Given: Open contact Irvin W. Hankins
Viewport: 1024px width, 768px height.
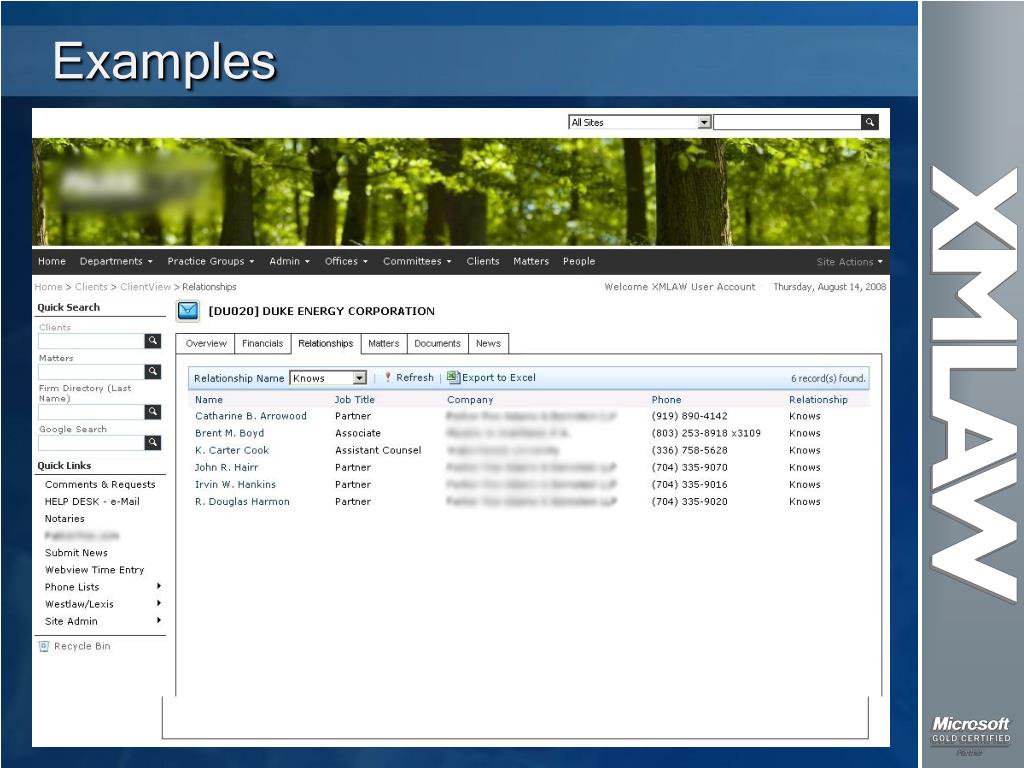Looking at the screenshot, I should click(x=235, y=485).
